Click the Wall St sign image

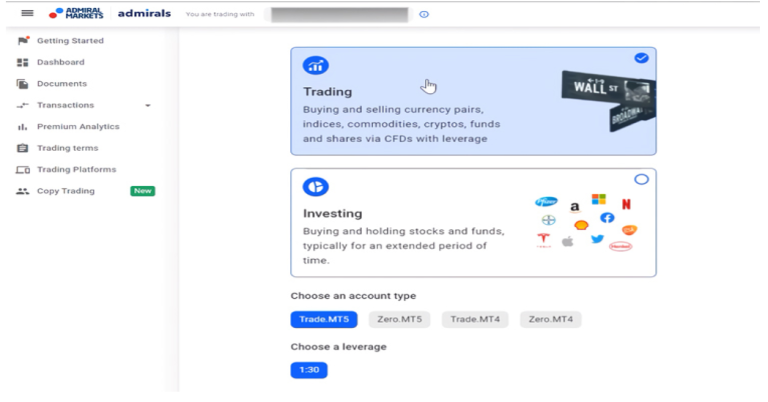coord(608,100)
